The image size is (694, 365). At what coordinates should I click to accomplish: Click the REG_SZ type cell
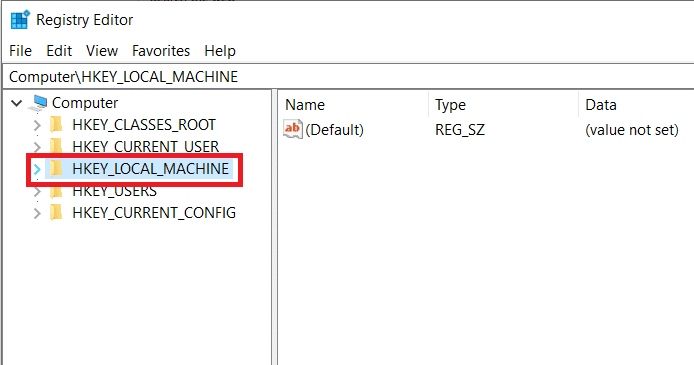point(460,130)
